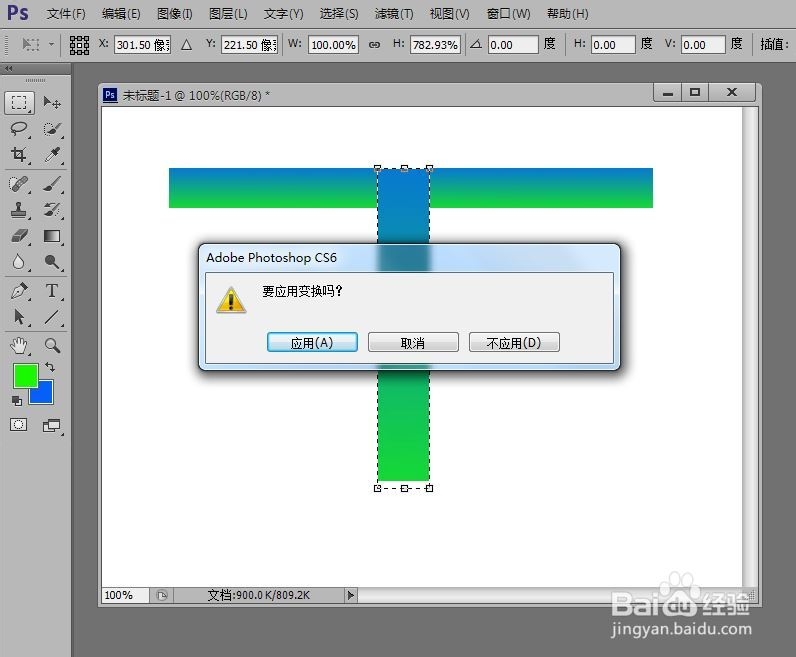Open the 编辑(E) menu

click(121, 14)
